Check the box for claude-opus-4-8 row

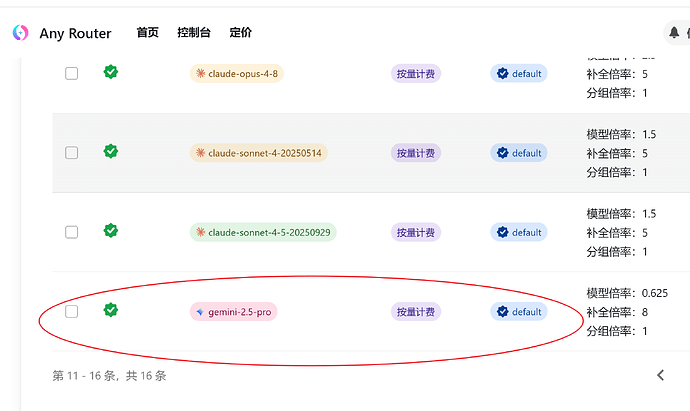(x=72, y=73)
